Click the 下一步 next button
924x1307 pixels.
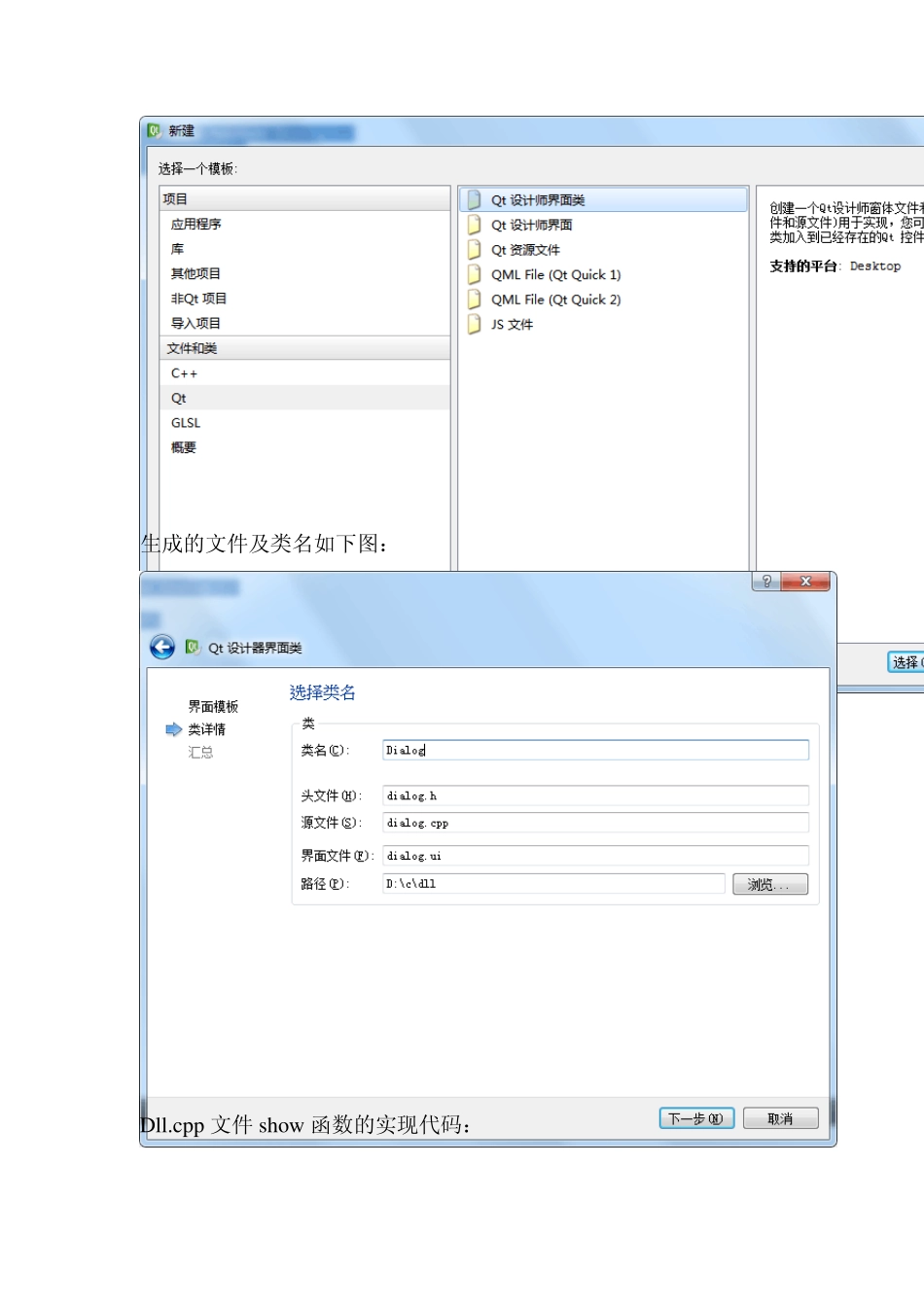[696, 1118]
